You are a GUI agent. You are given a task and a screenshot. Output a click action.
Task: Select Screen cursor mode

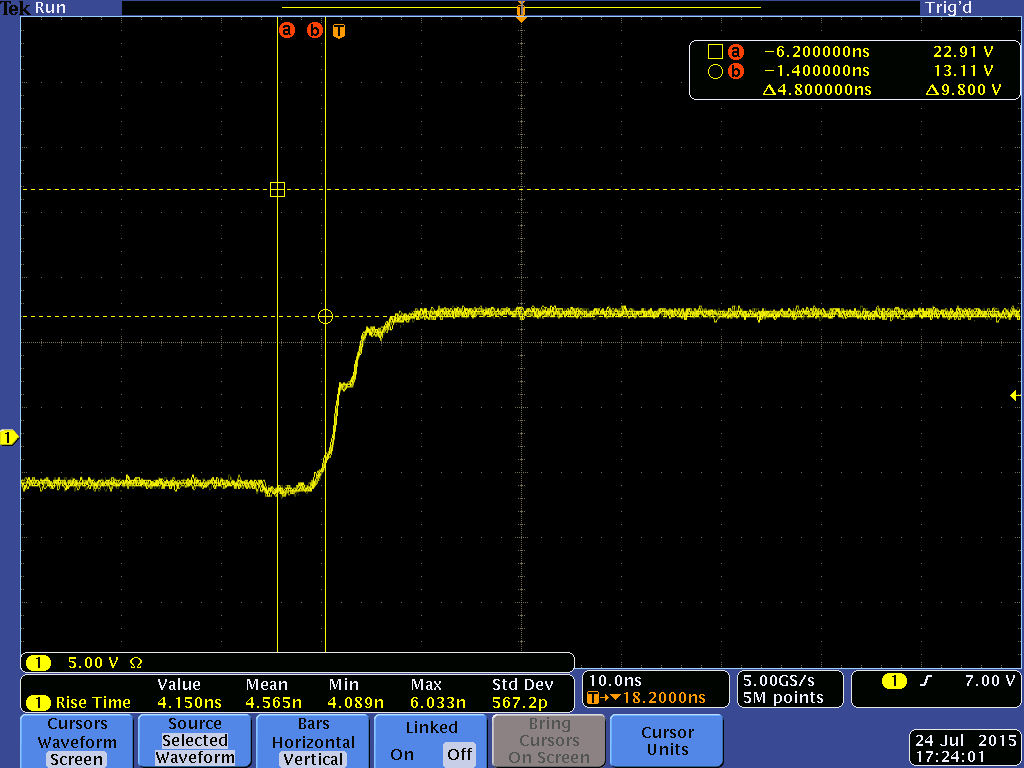click(x=77, y=759)
